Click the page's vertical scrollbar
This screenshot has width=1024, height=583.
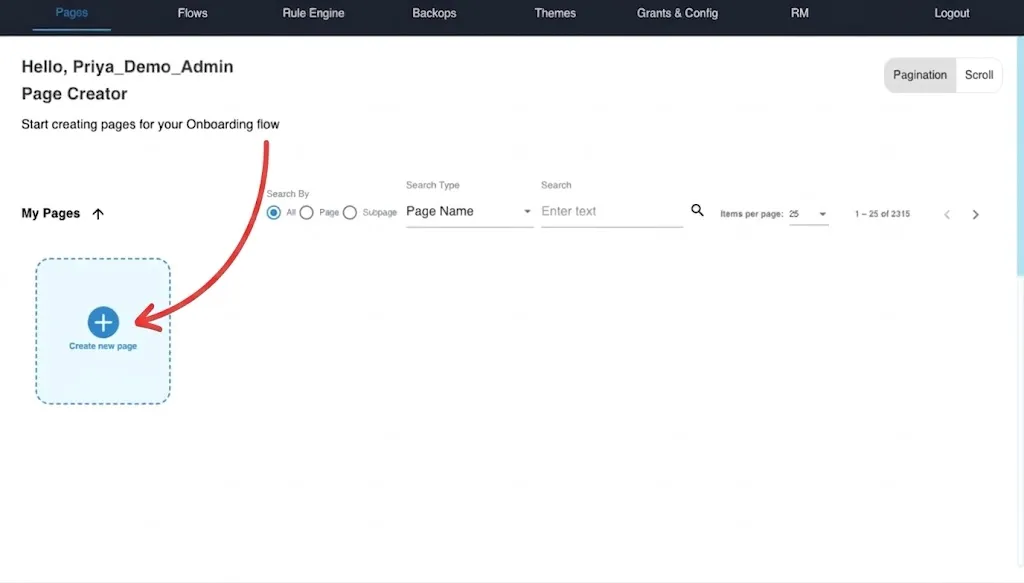click(1020, 157)
